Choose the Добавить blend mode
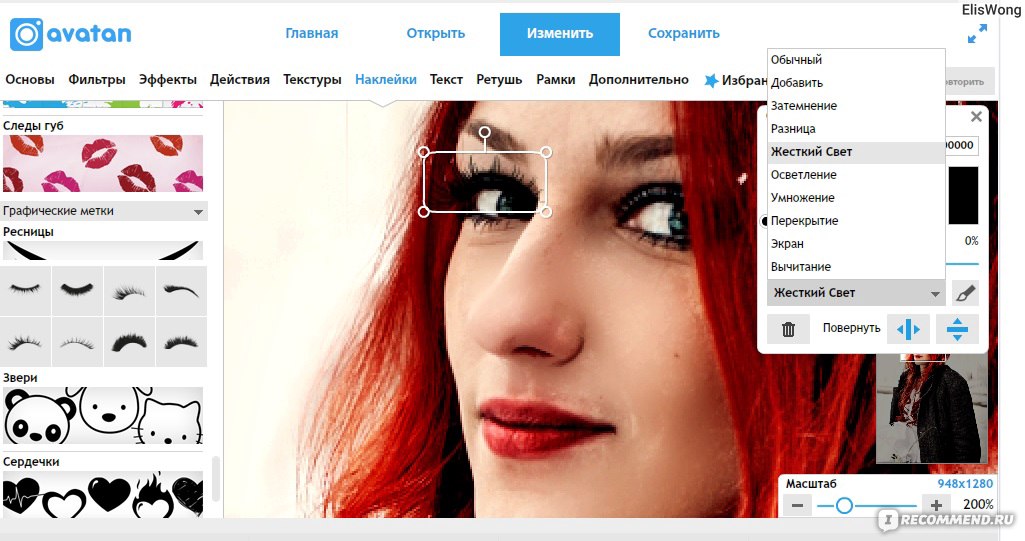The height and width of the screenshot is (541, 1025). pyautogui.click(x=856, y=83)
